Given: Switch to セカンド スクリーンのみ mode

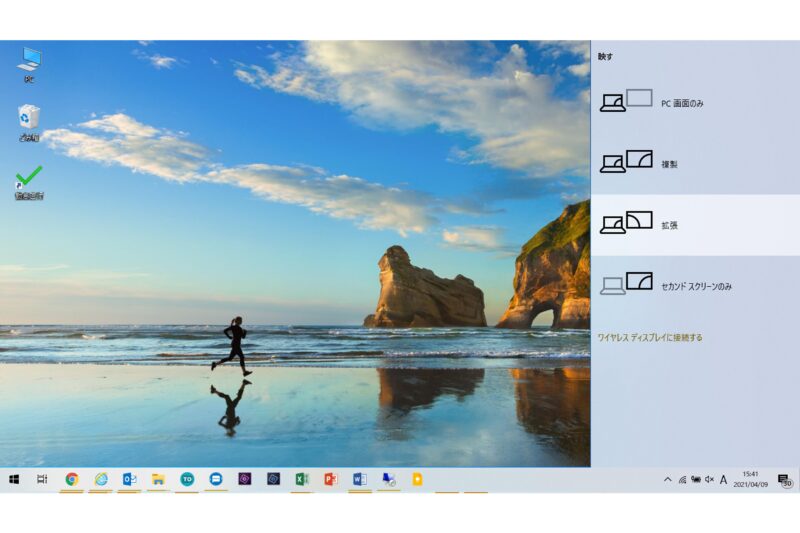Looking at the screenshot, I should point(696,286).
